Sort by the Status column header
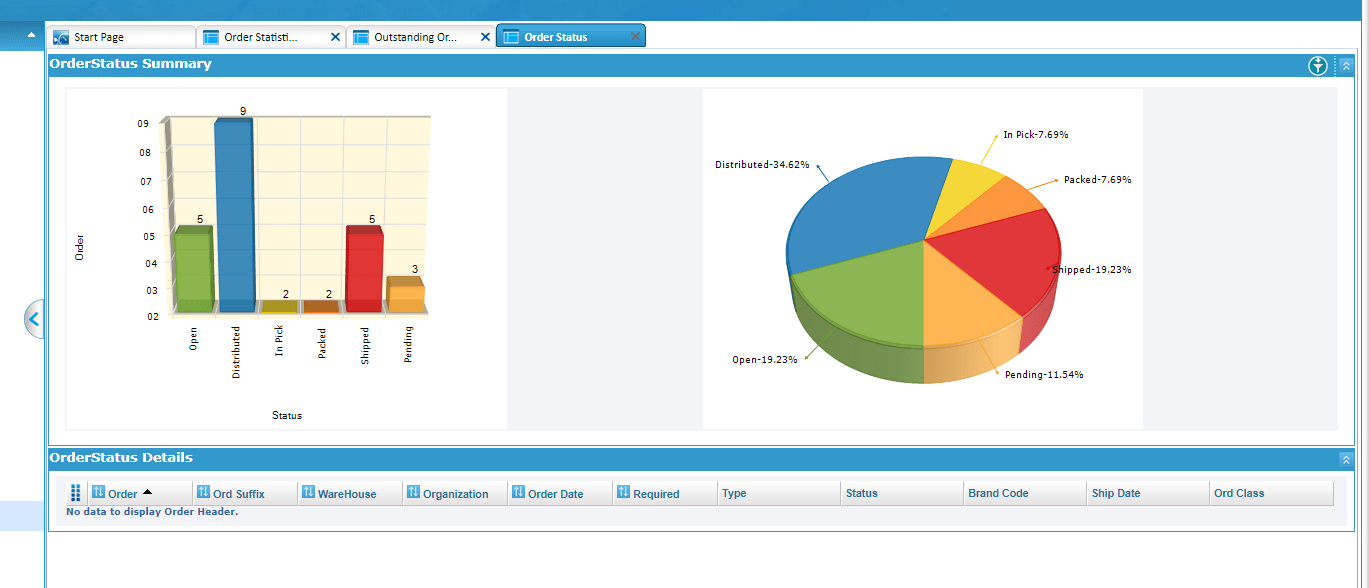 (x=861, y=493)
